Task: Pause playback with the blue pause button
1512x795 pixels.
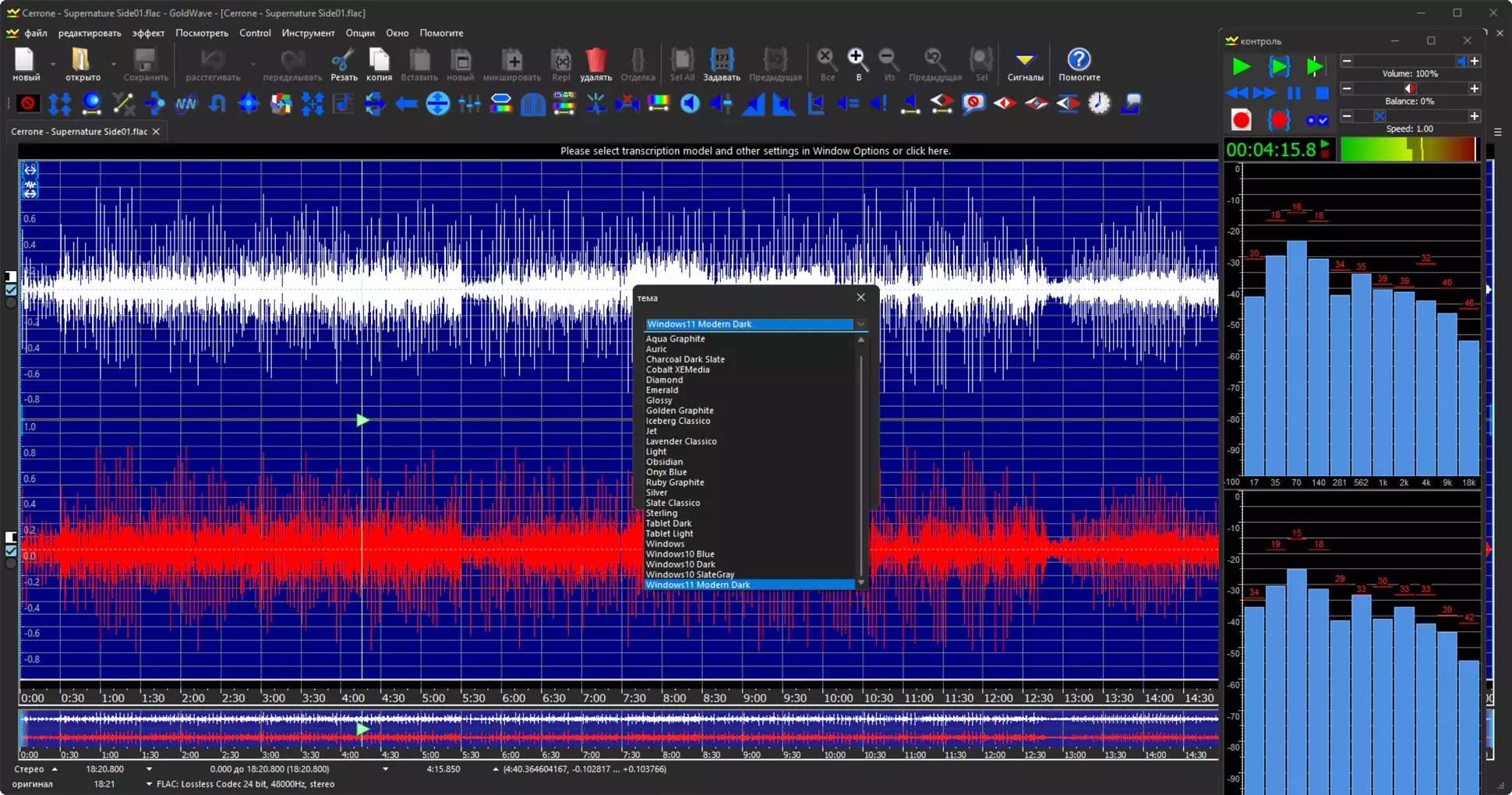Action: (x=1294, y=94)
